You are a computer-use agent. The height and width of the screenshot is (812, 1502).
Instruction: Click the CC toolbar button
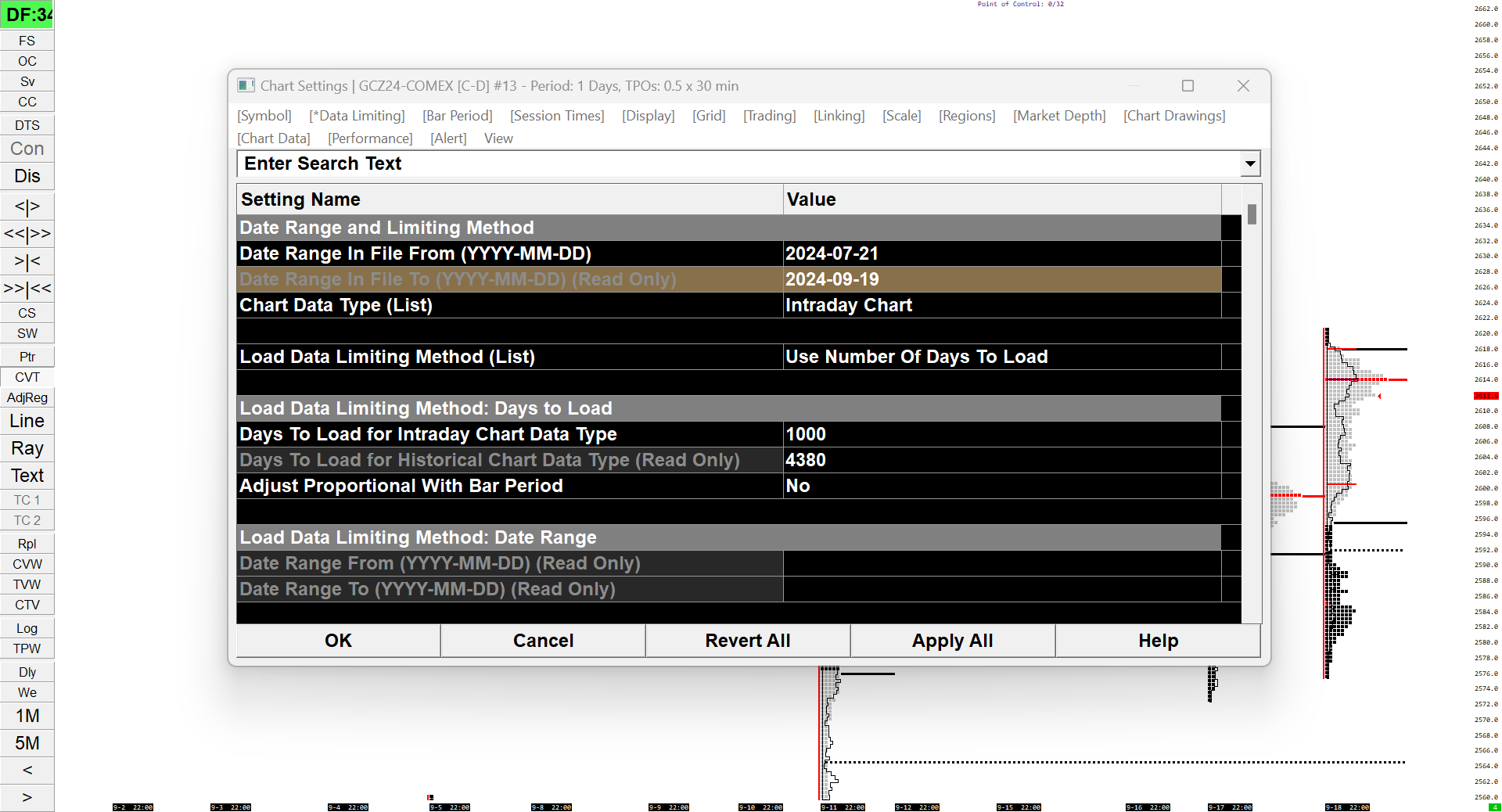tap(27, 102)
